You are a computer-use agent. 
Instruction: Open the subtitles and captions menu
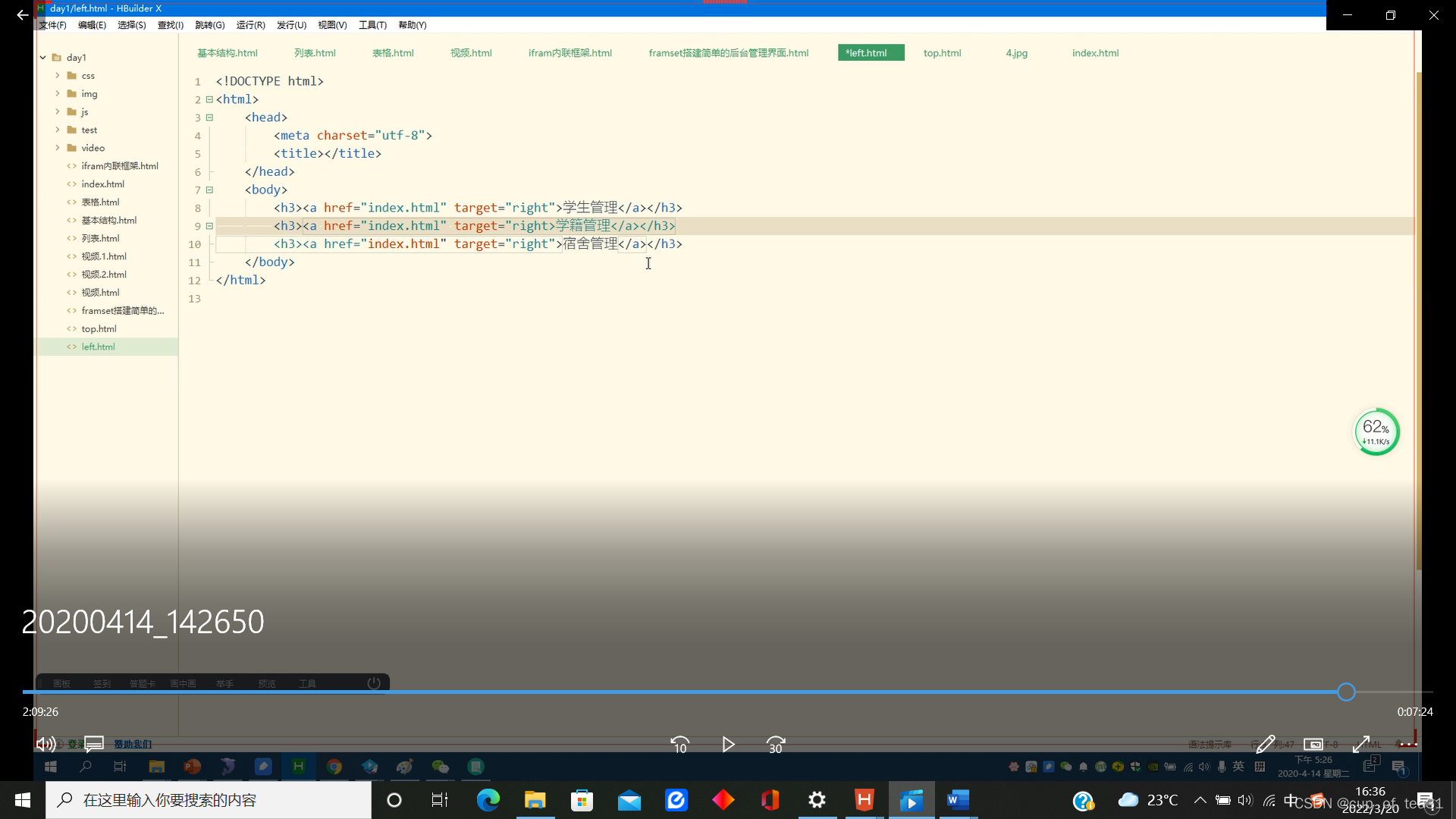(x=94, y=744)
